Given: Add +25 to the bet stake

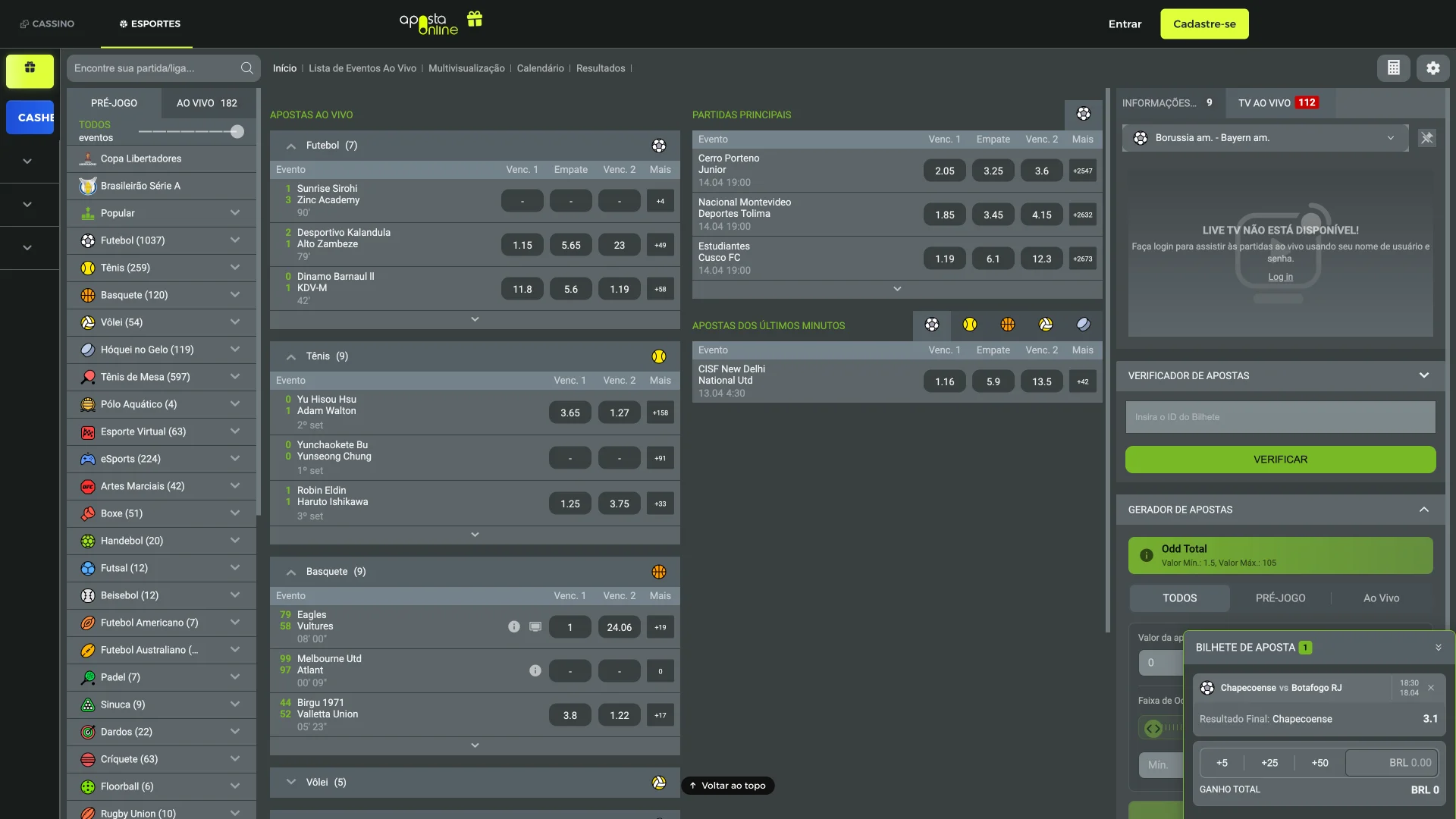Looking at the screenshot, I should click(1269, 763).
